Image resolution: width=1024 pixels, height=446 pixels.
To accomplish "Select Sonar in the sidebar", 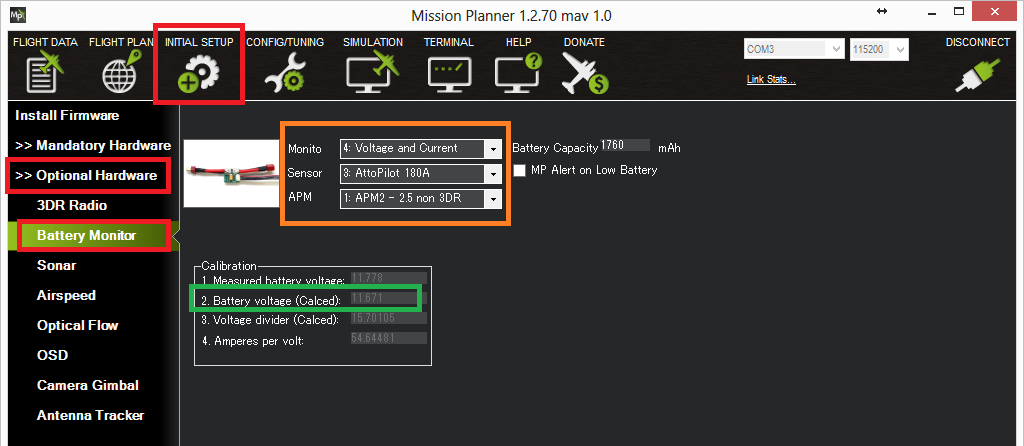I will tap(57, 266).
